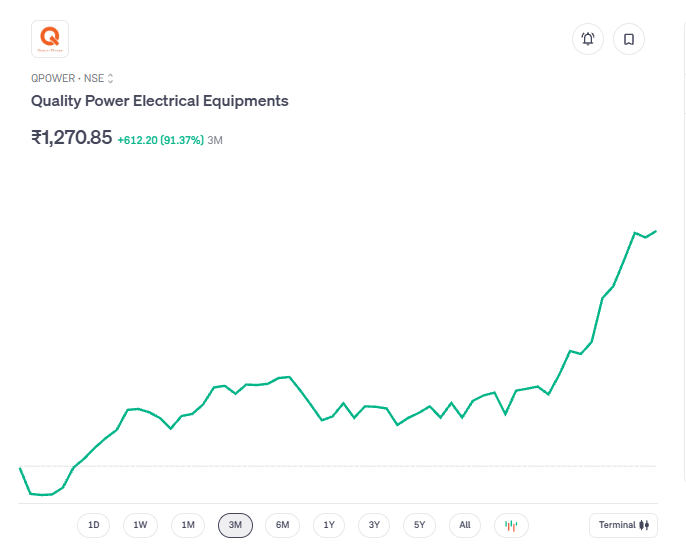The image size is (686, 555).
Task: Switch exchange using the NSE selector
Action: tap(100, 78)
